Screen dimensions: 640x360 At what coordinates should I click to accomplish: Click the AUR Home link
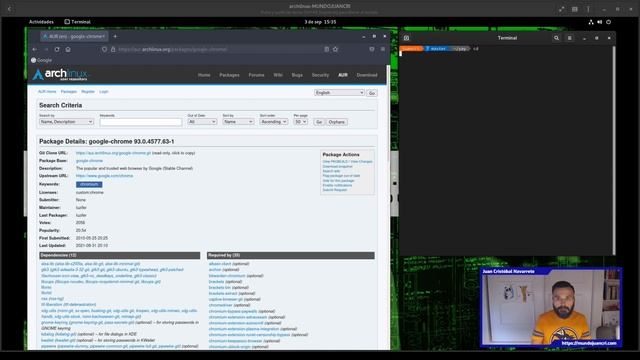(47, 92)
